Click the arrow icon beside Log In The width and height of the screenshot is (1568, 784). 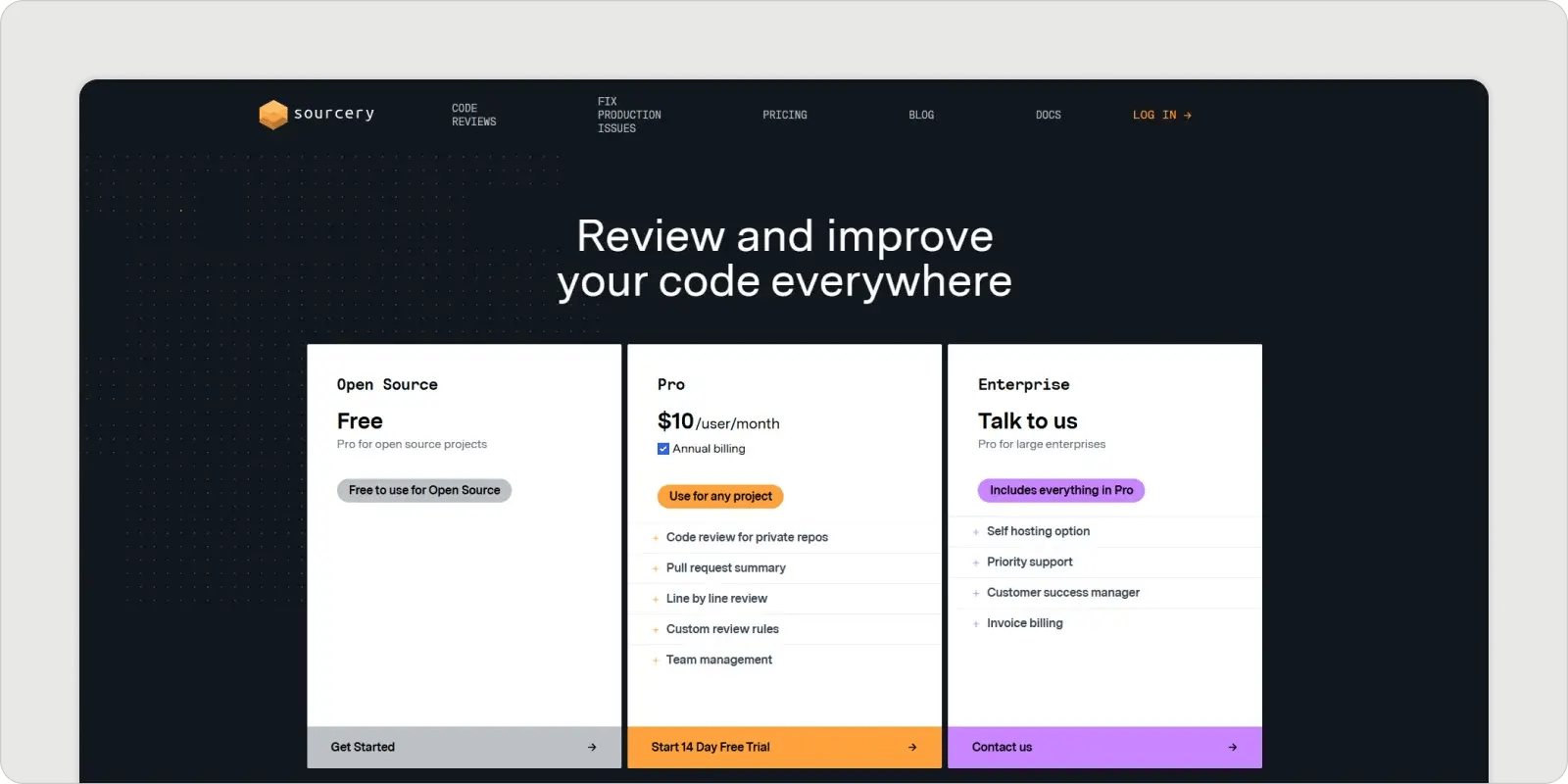[x=1188, y=116]
